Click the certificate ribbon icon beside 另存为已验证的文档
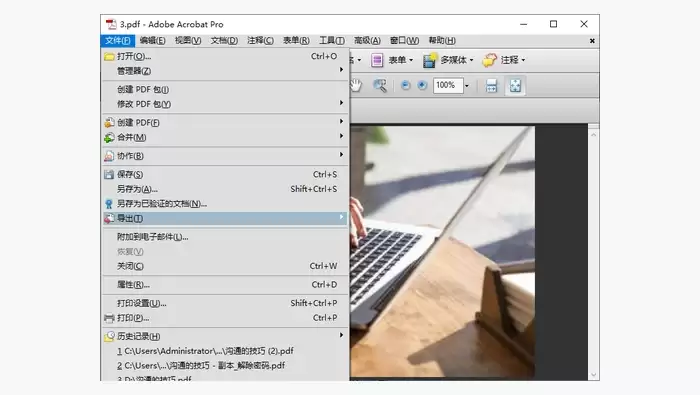This screenshot has height=395, width=700. tap(109, 204)
